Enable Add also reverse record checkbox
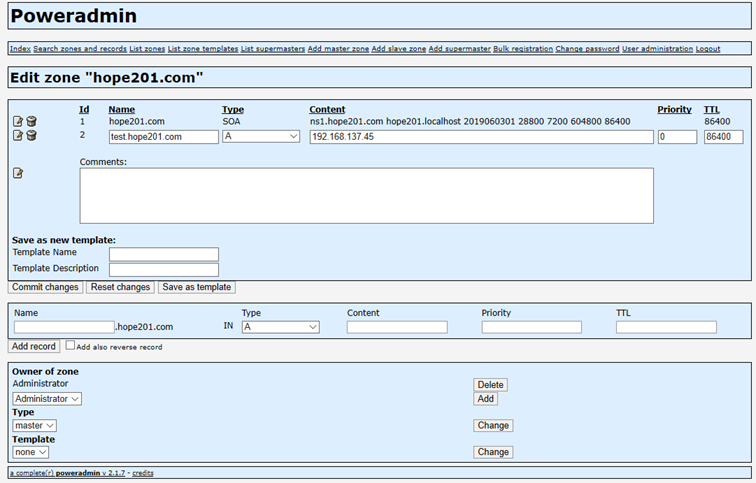This screenshot has height=483, width=756. coord(70,345)
